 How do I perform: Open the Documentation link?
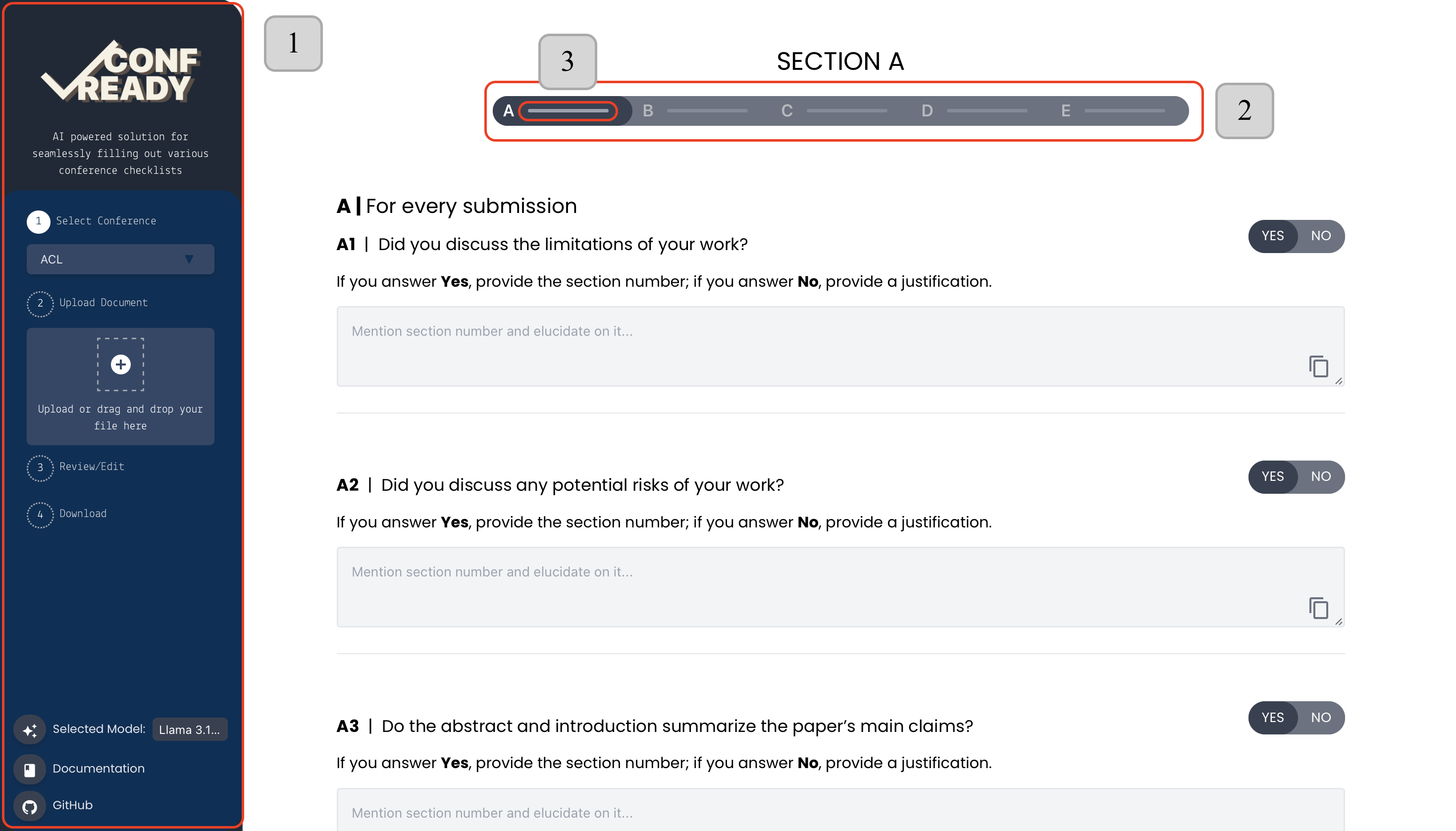[98, 769]
